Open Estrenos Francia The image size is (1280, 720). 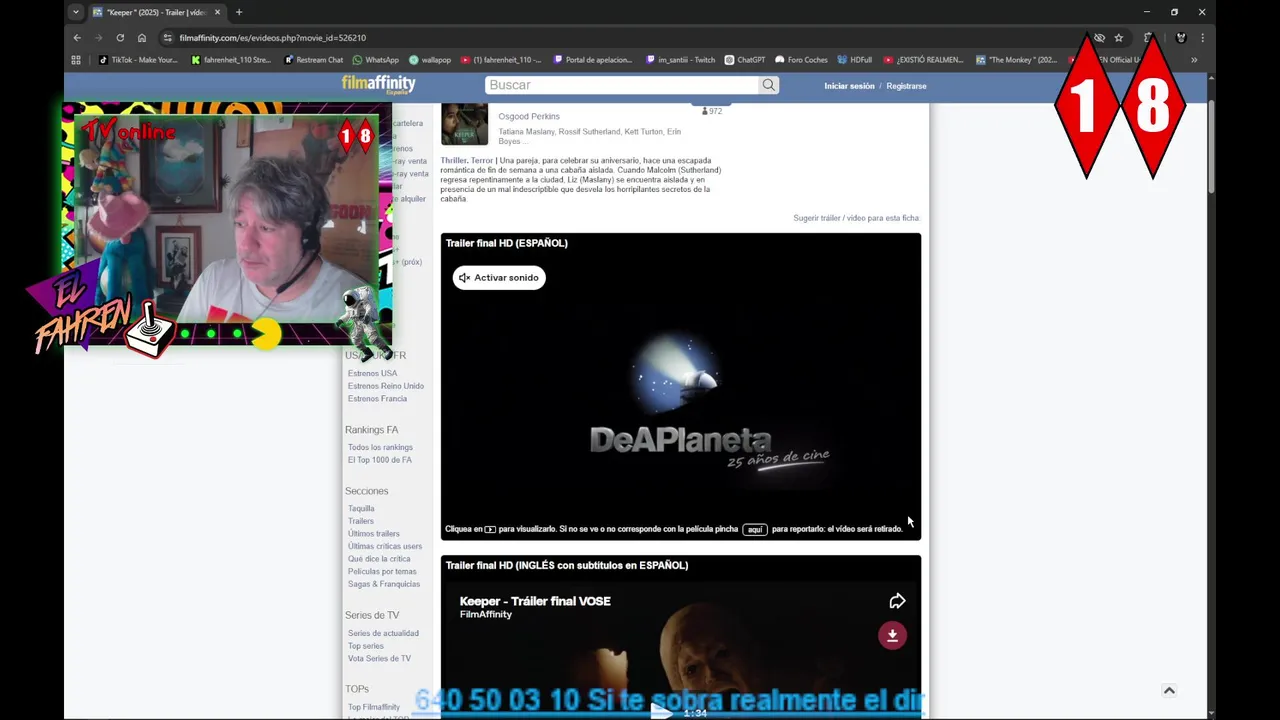click(377, 398)
